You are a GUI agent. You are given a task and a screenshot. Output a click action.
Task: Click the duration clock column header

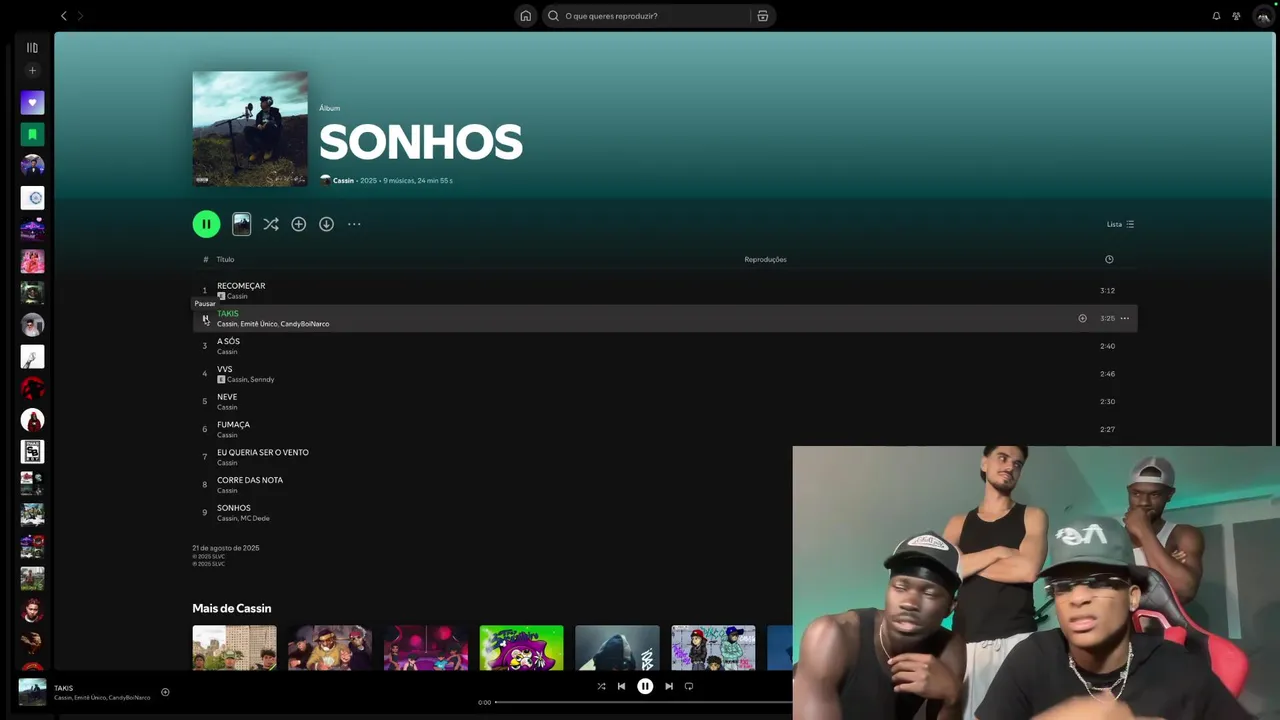[1109, 259]
